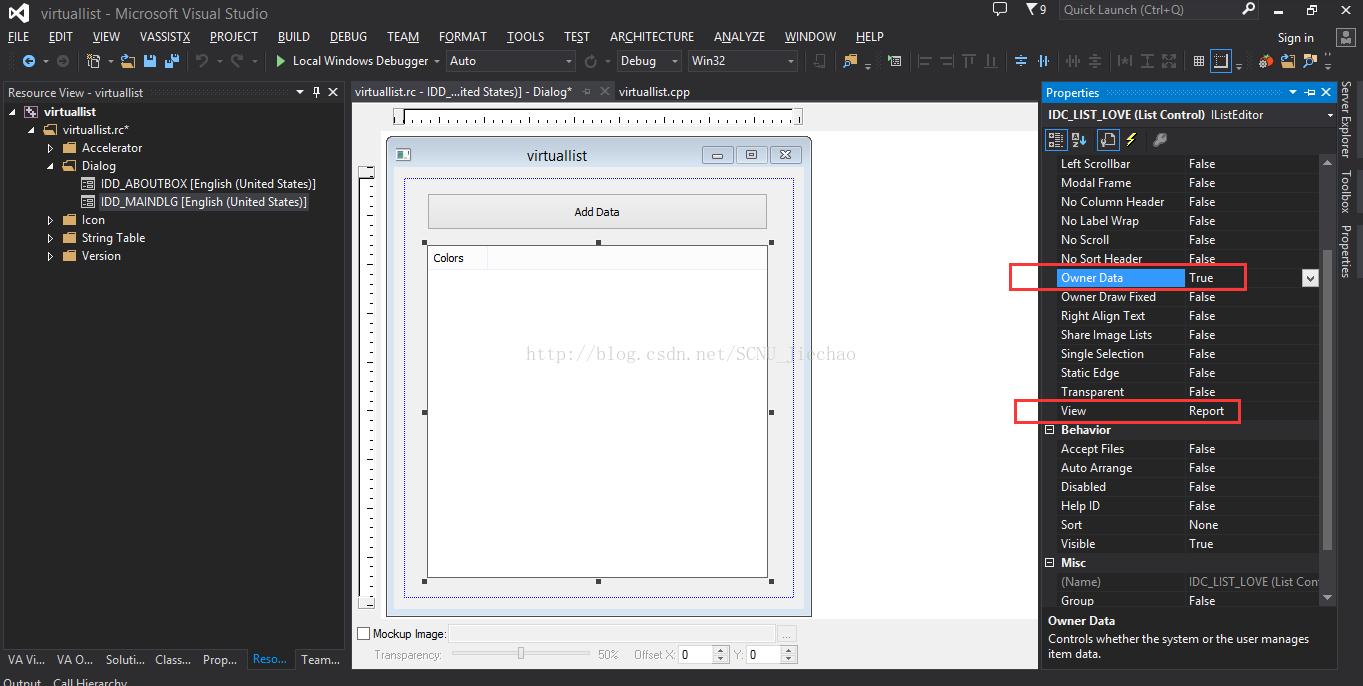Expand the Accelerator folder

tap(51, 148)
